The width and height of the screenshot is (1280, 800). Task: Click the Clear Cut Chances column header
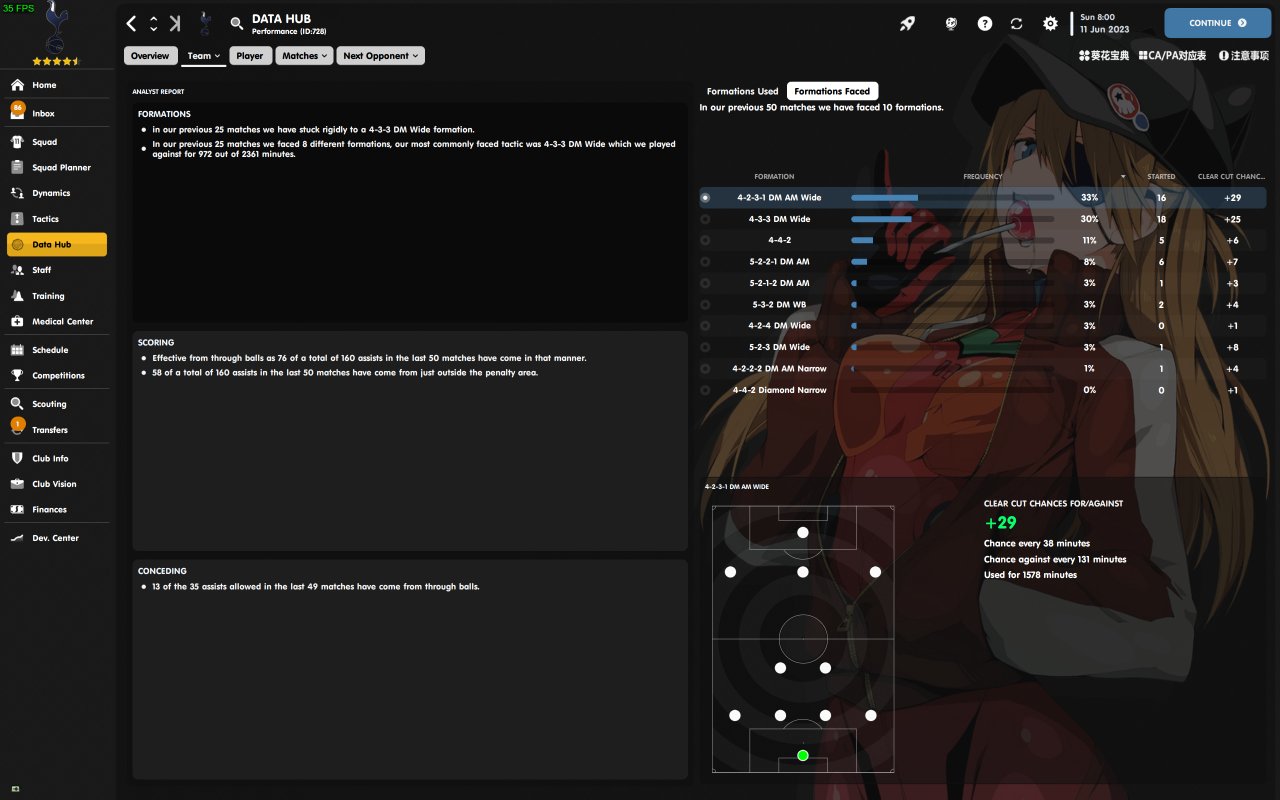click(x=1232, y=177)
